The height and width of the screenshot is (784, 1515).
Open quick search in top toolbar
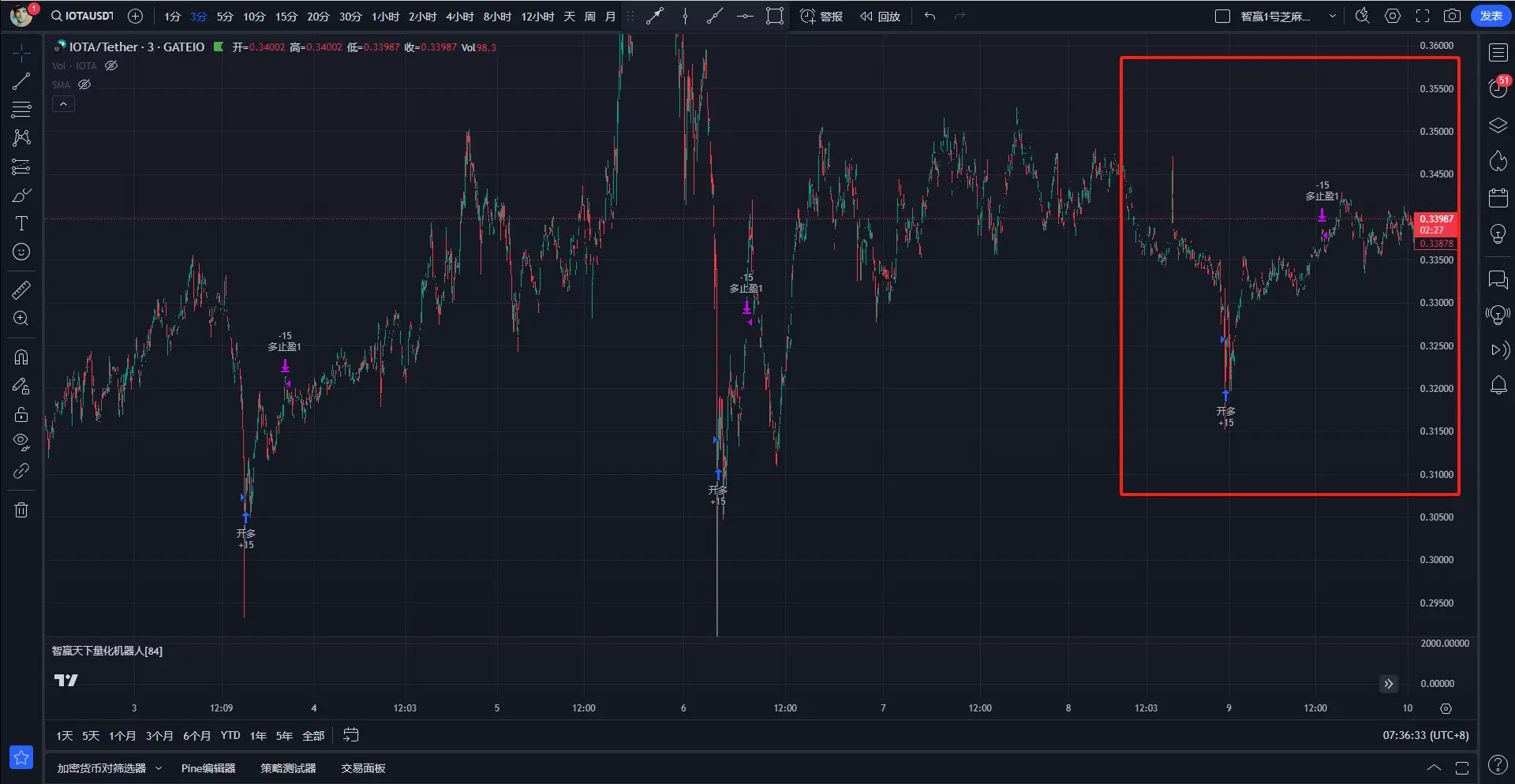[1362, 16]
